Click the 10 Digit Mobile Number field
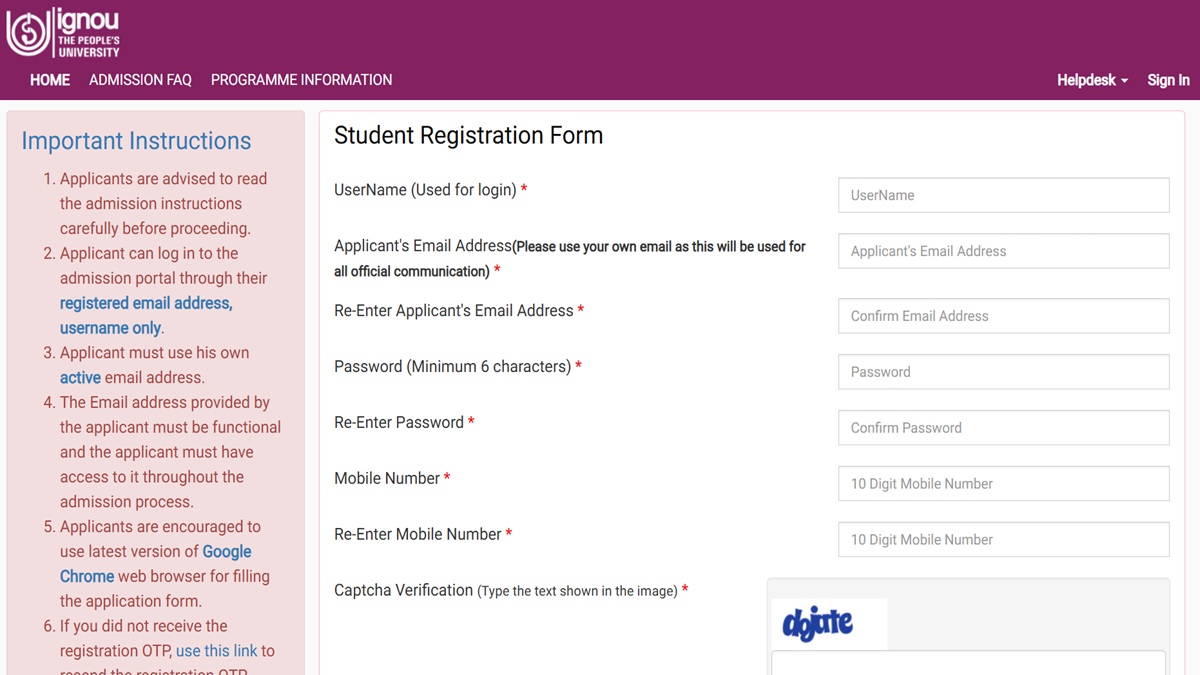Image resolution: width=1200 pixels, height=675 pixels. [x=1003, y=483]
